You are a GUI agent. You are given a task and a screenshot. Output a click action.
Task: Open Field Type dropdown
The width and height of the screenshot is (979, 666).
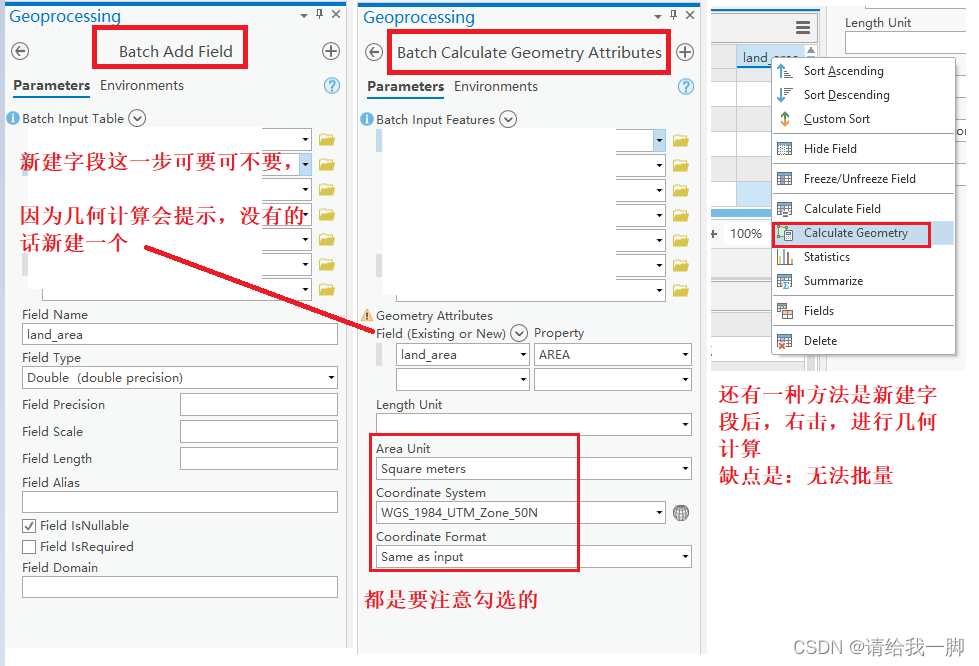point(331,378)
